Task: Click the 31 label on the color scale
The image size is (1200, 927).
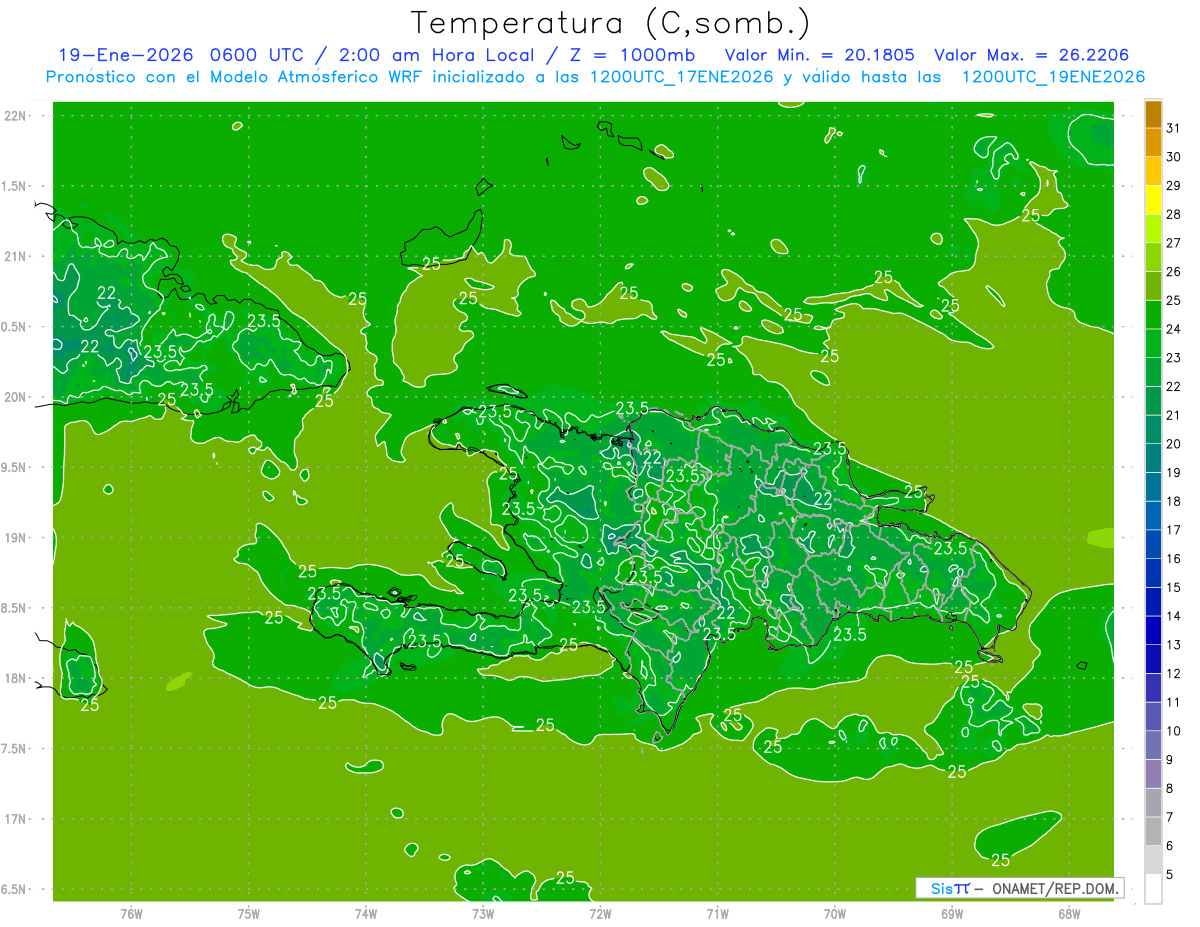Action: pos(1174,128)
